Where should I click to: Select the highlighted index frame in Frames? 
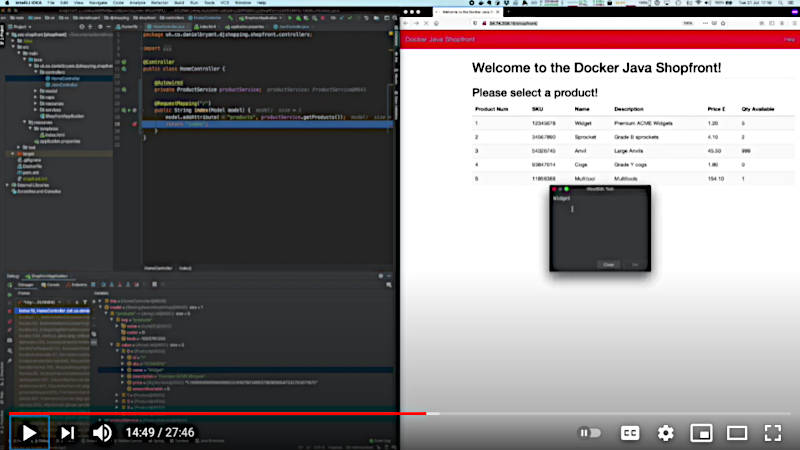(53, 311)
